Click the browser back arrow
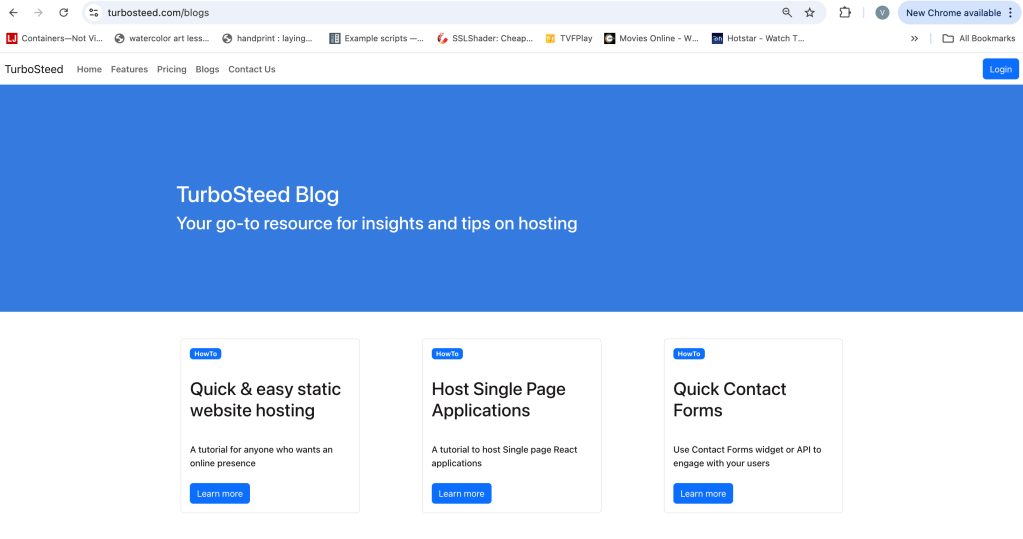The width and height of the screenshot is (1023, 539). [x=14, y=13]
